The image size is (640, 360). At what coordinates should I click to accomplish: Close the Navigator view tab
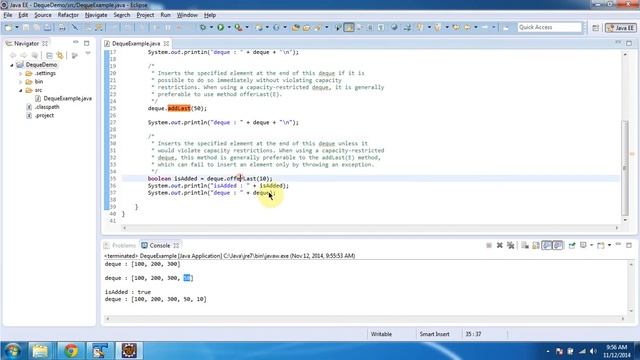coord(44,43)
